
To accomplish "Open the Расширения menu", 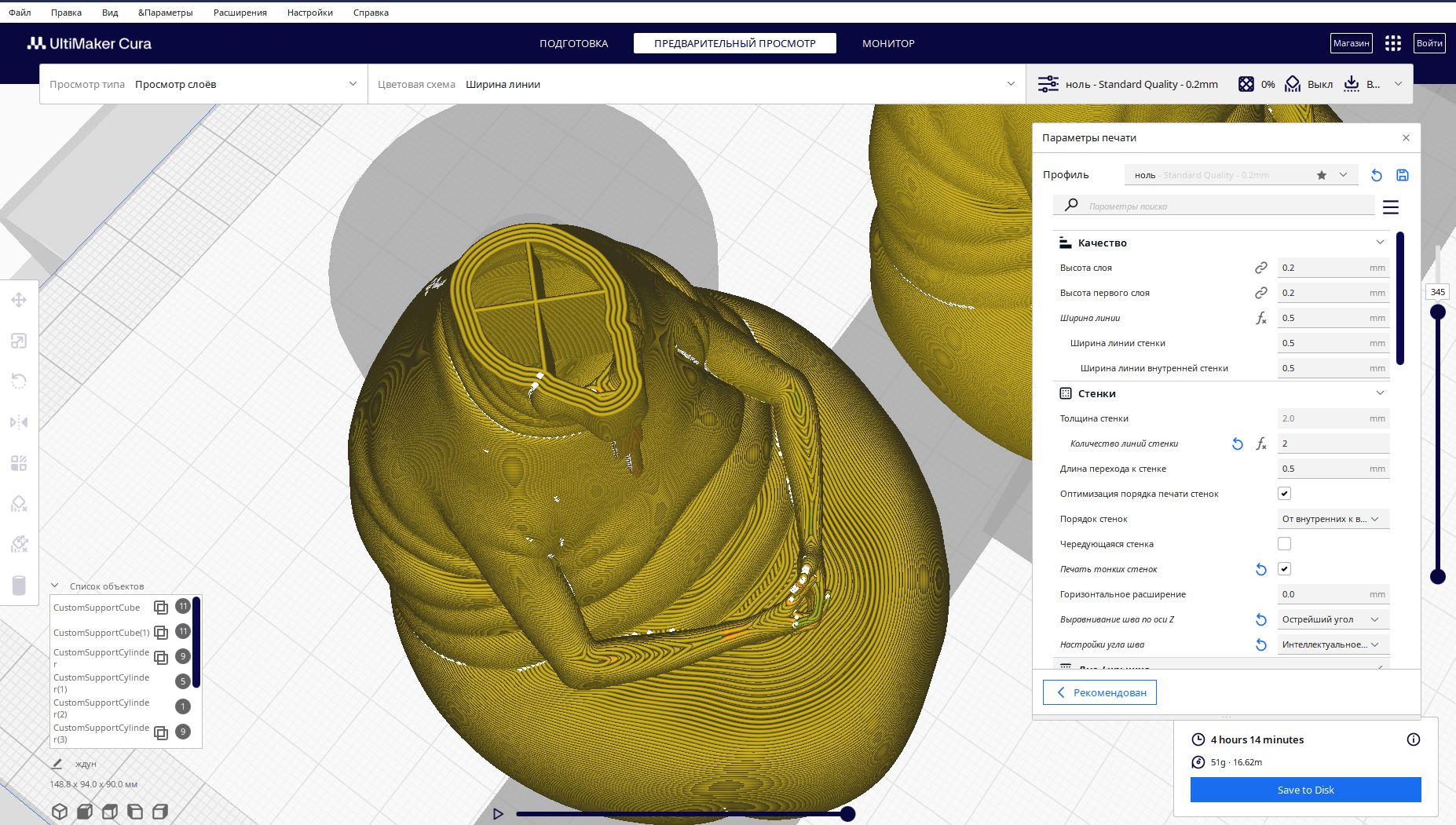I will (x=240, y=13).
